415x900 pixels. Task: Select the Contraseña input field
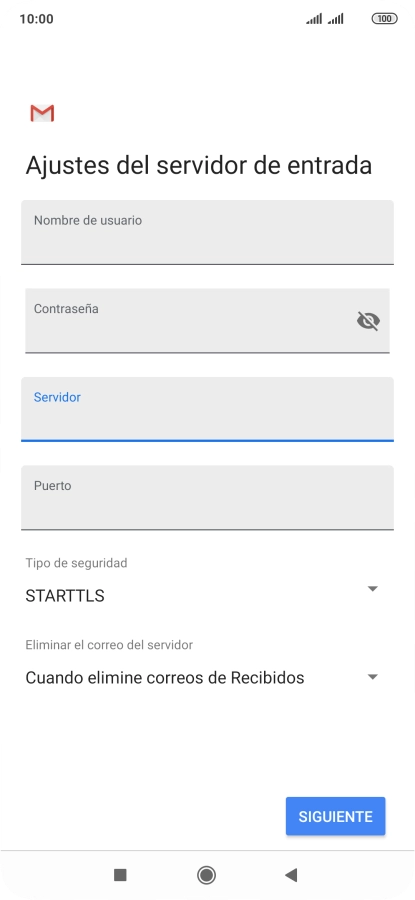(207, 321)
